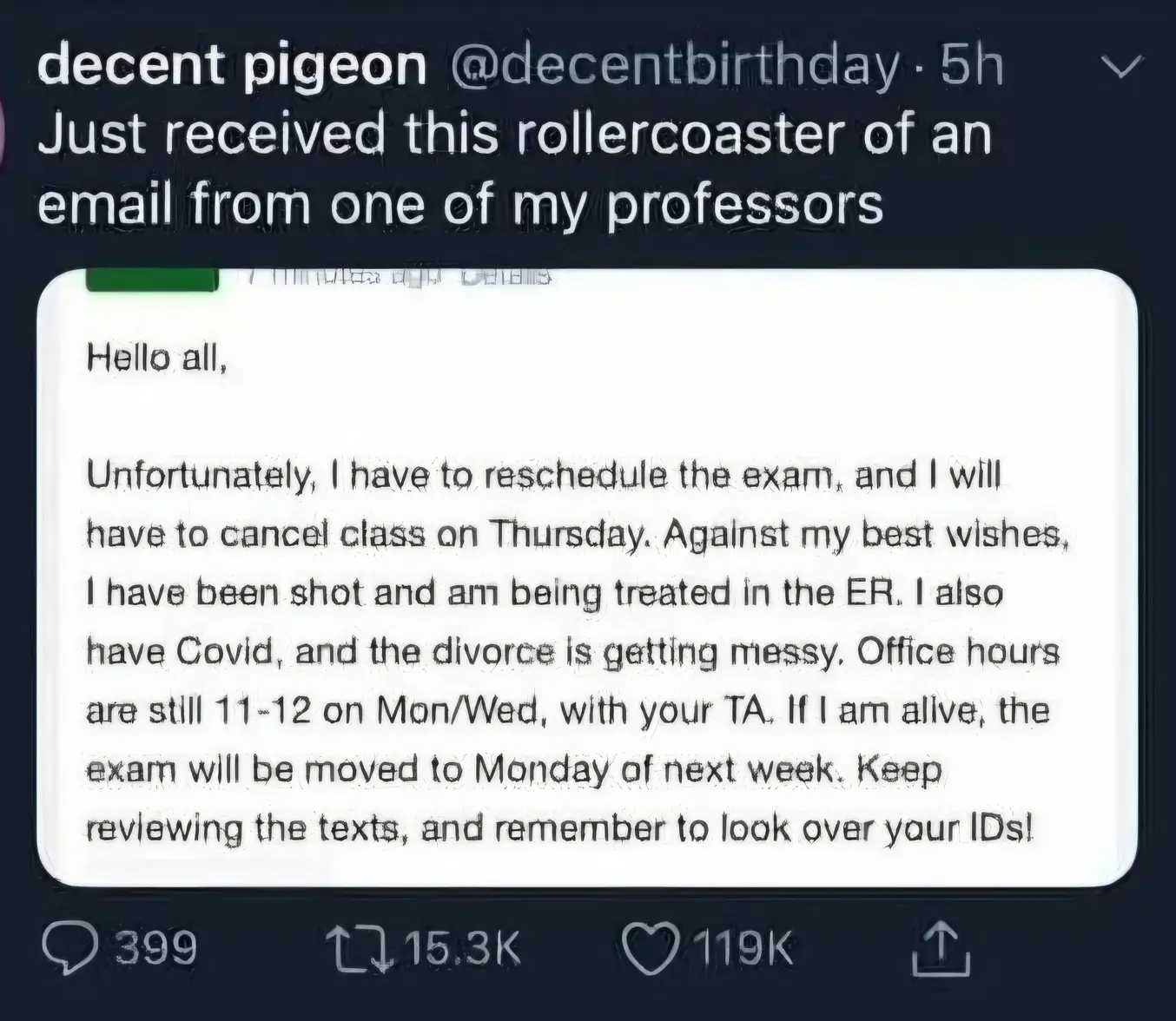
Task: Click the green sender block in email
Action: coord(152,280)
